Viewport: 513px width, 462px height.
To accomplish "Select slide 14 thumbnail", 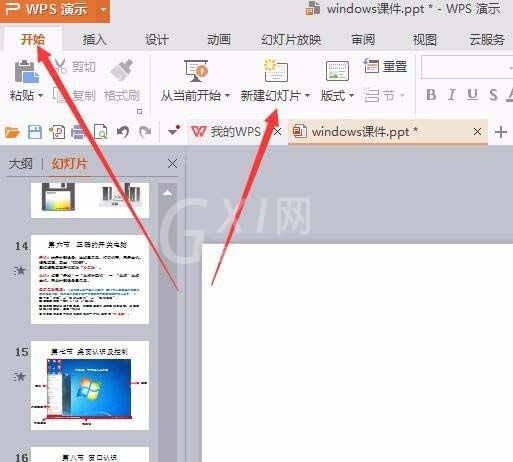I will (x=90, y=279).
